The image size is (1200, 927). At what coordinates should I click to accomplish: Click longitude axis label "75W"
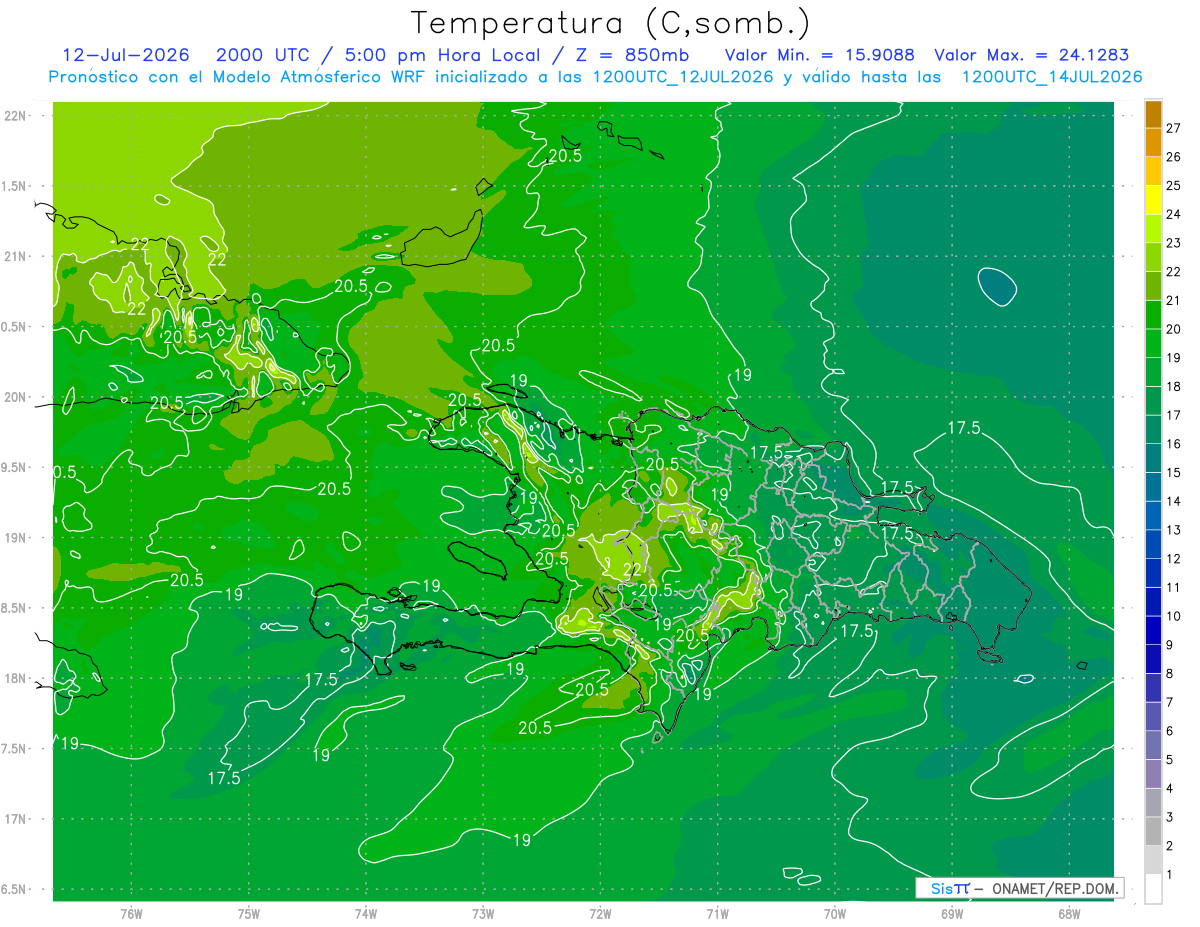pos(249,913)
